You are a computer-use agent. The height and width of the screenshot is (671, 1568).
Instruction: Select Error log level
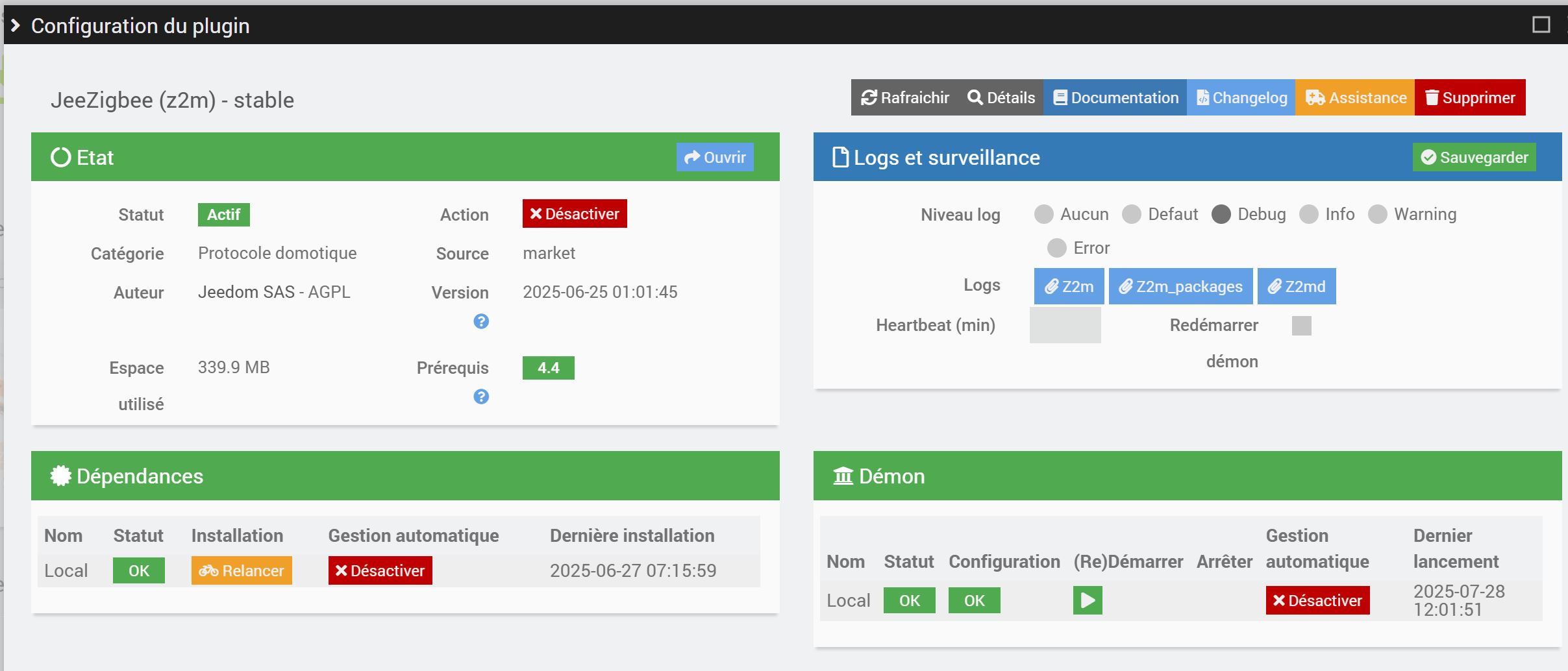click(x=1056, y=248)
